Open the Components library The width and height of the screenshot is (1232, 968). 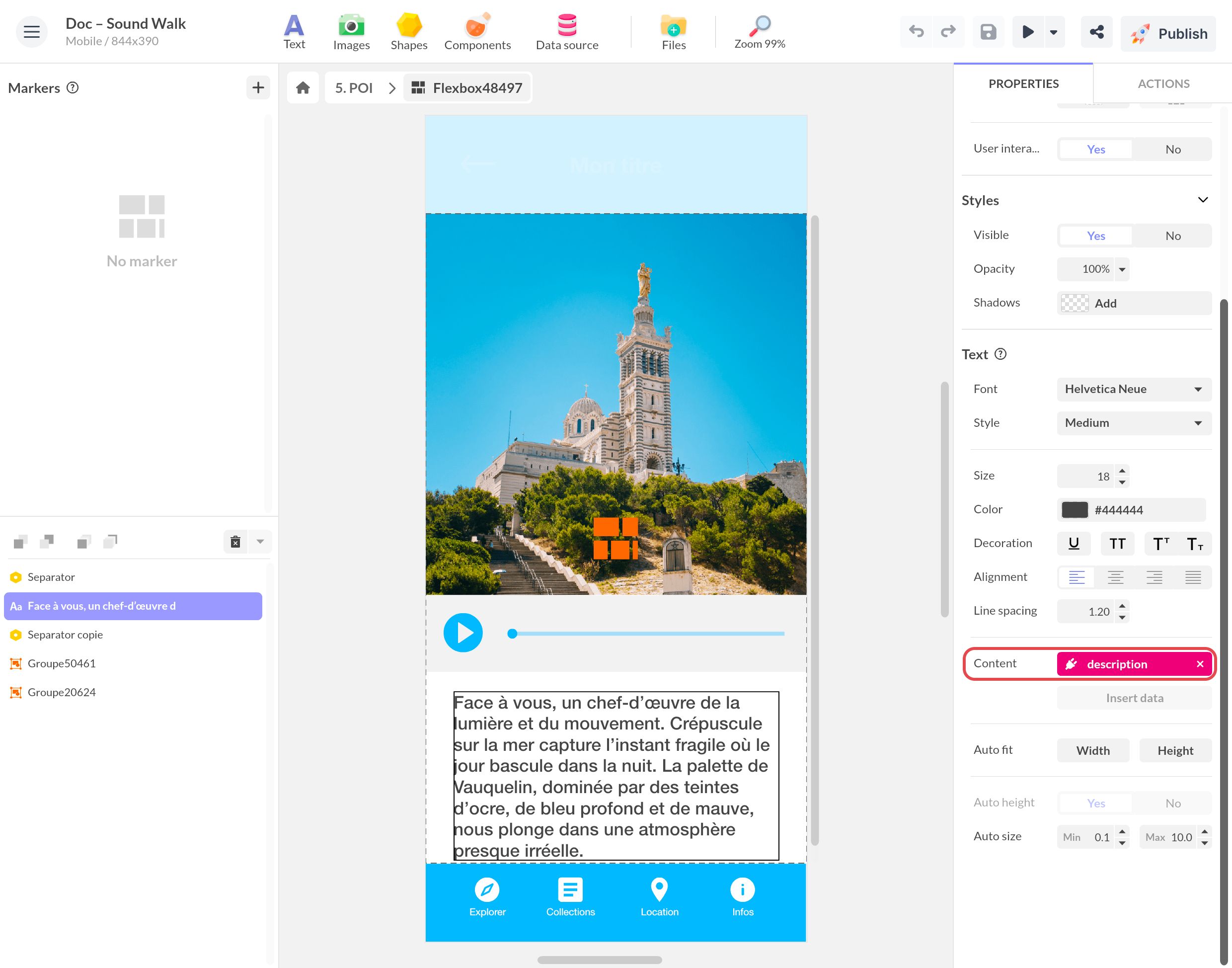477,32
